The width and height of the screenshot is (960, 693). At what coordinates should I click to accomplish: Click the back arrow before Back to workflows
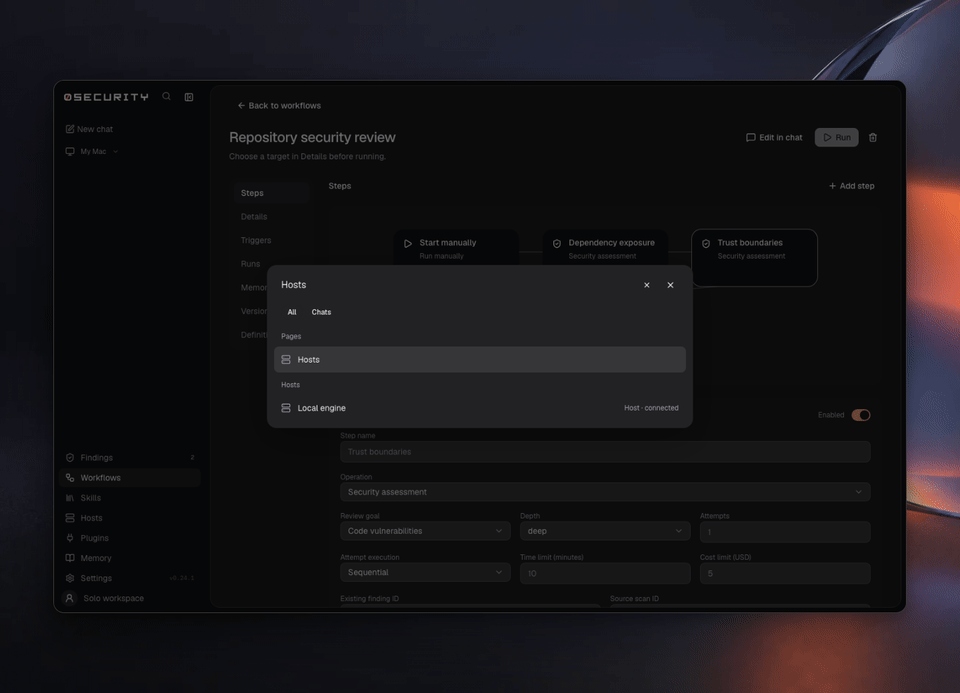pos(241,105)
